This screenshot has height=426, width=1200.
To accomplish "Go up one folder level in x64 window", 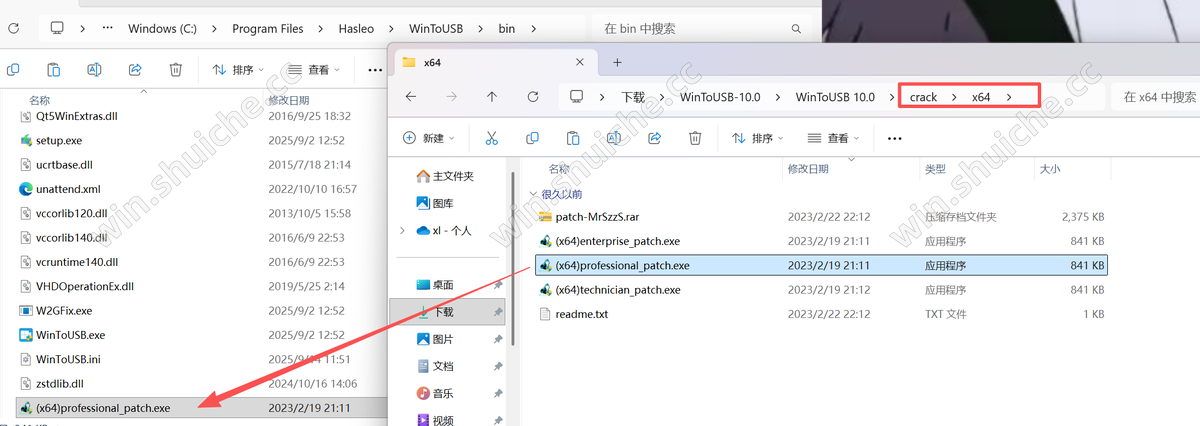I will (491, 97).
